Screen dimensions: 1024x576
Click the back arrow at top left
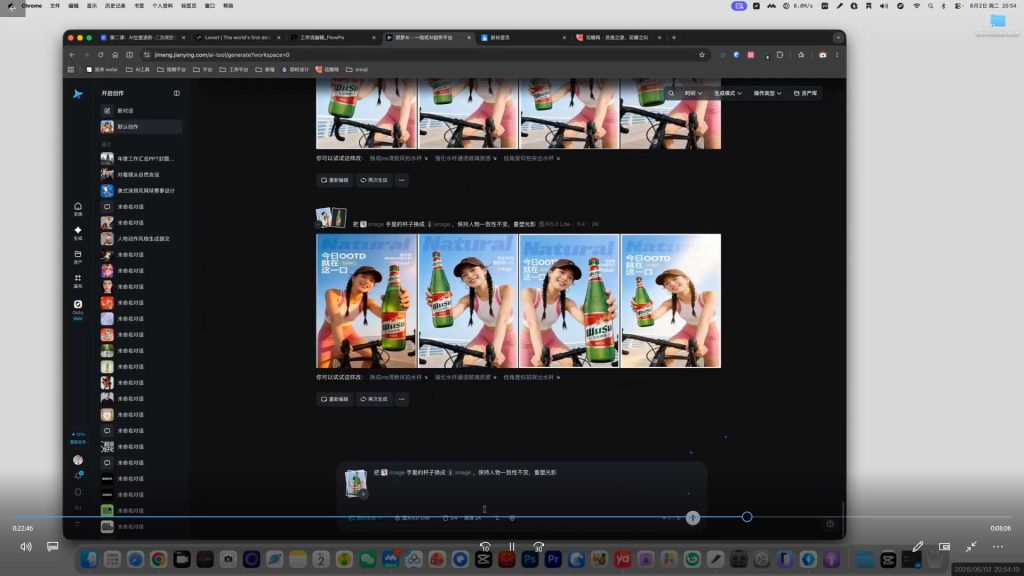coord(12,8)
